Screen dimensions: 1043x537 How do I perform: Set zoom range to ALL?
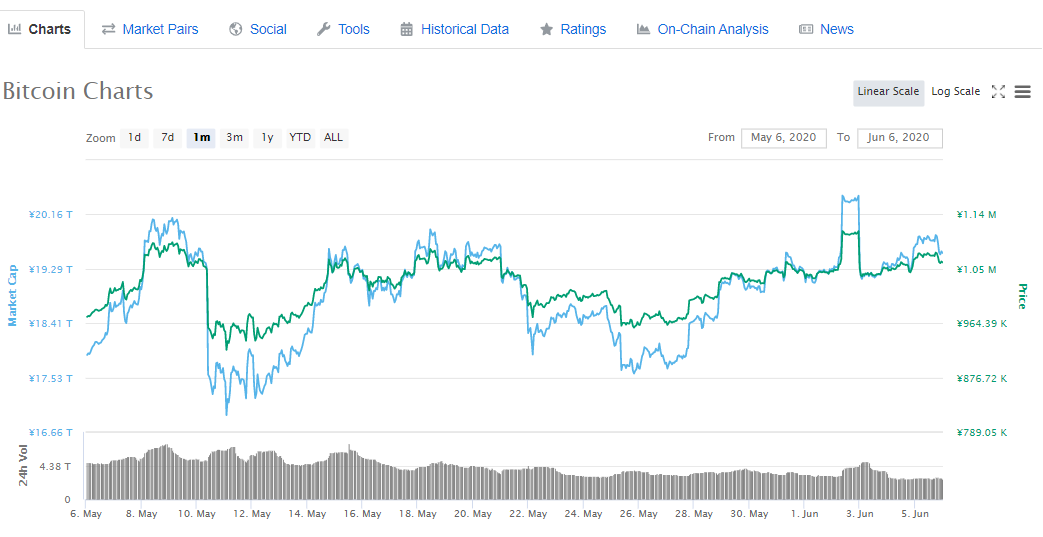(x=333, y=138)
